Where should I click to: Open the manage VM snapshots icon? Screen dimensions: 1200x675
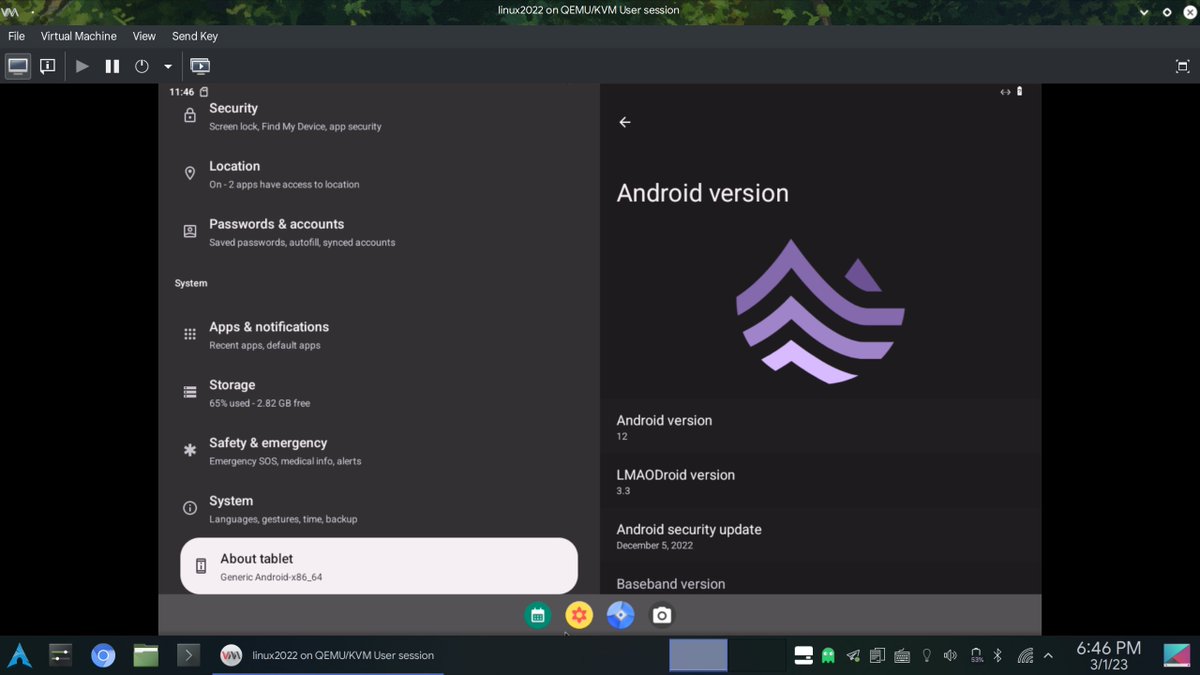click(x=200, y=66)
